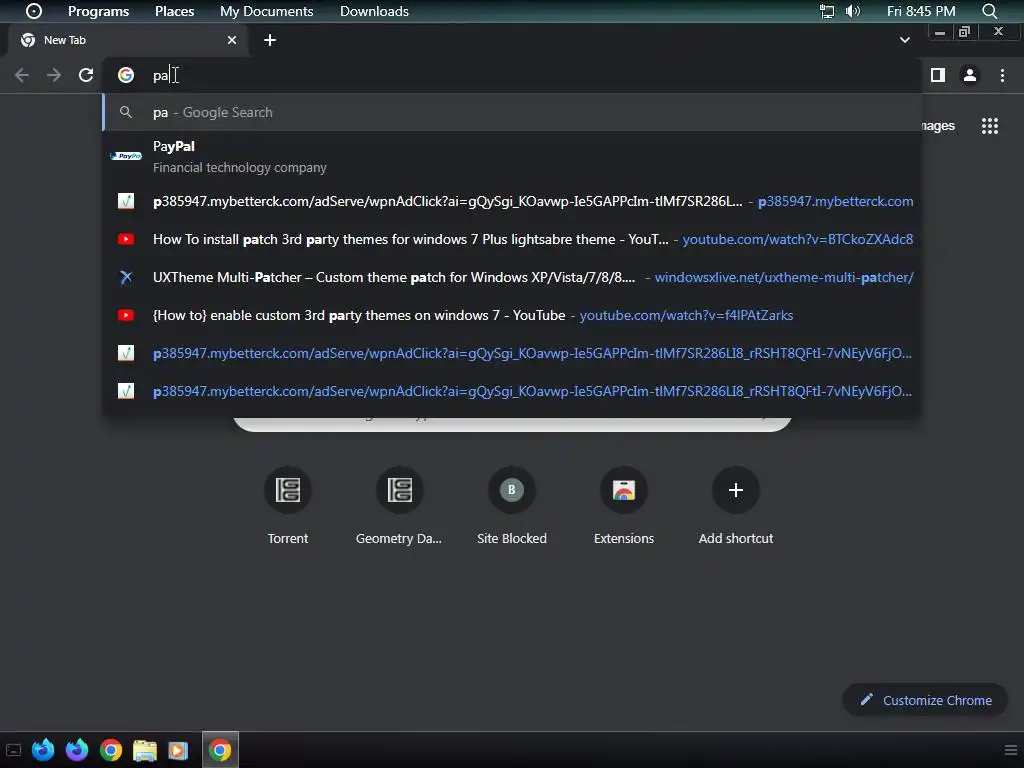Open the media player taskbar icon

pos(178,750)
